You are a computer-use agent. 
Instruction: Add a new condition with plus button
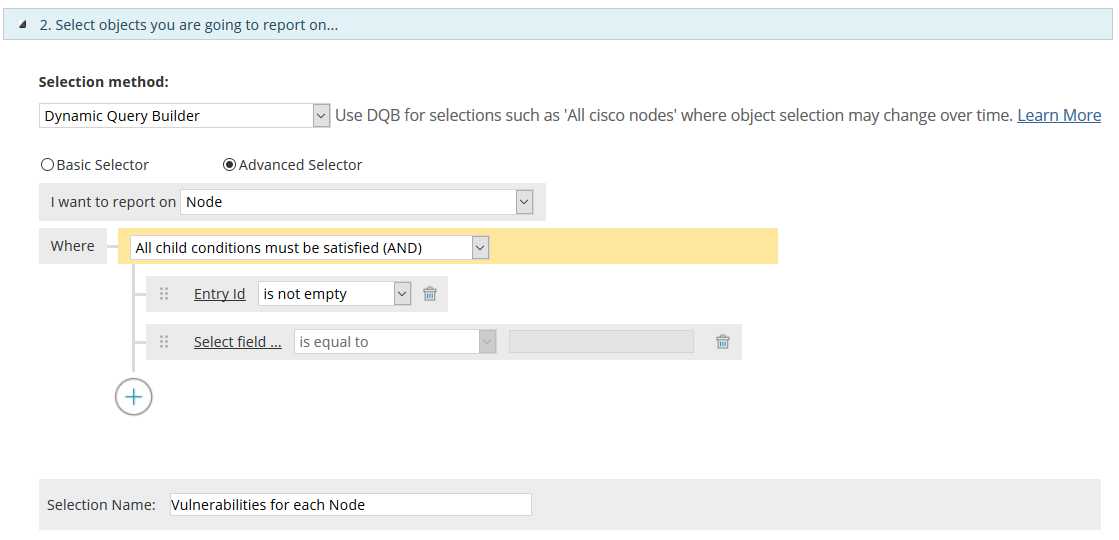pos(133,397)
